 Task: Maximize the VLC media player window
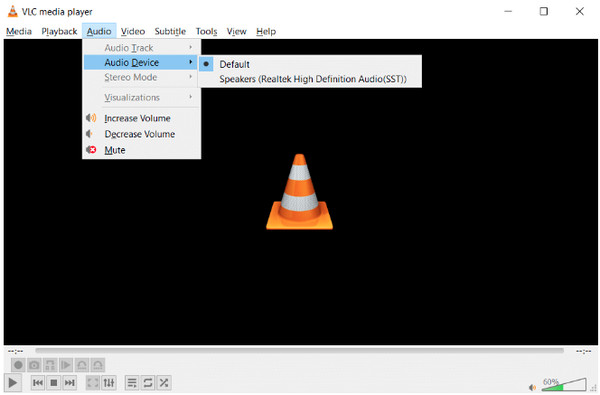click(544, 11)
